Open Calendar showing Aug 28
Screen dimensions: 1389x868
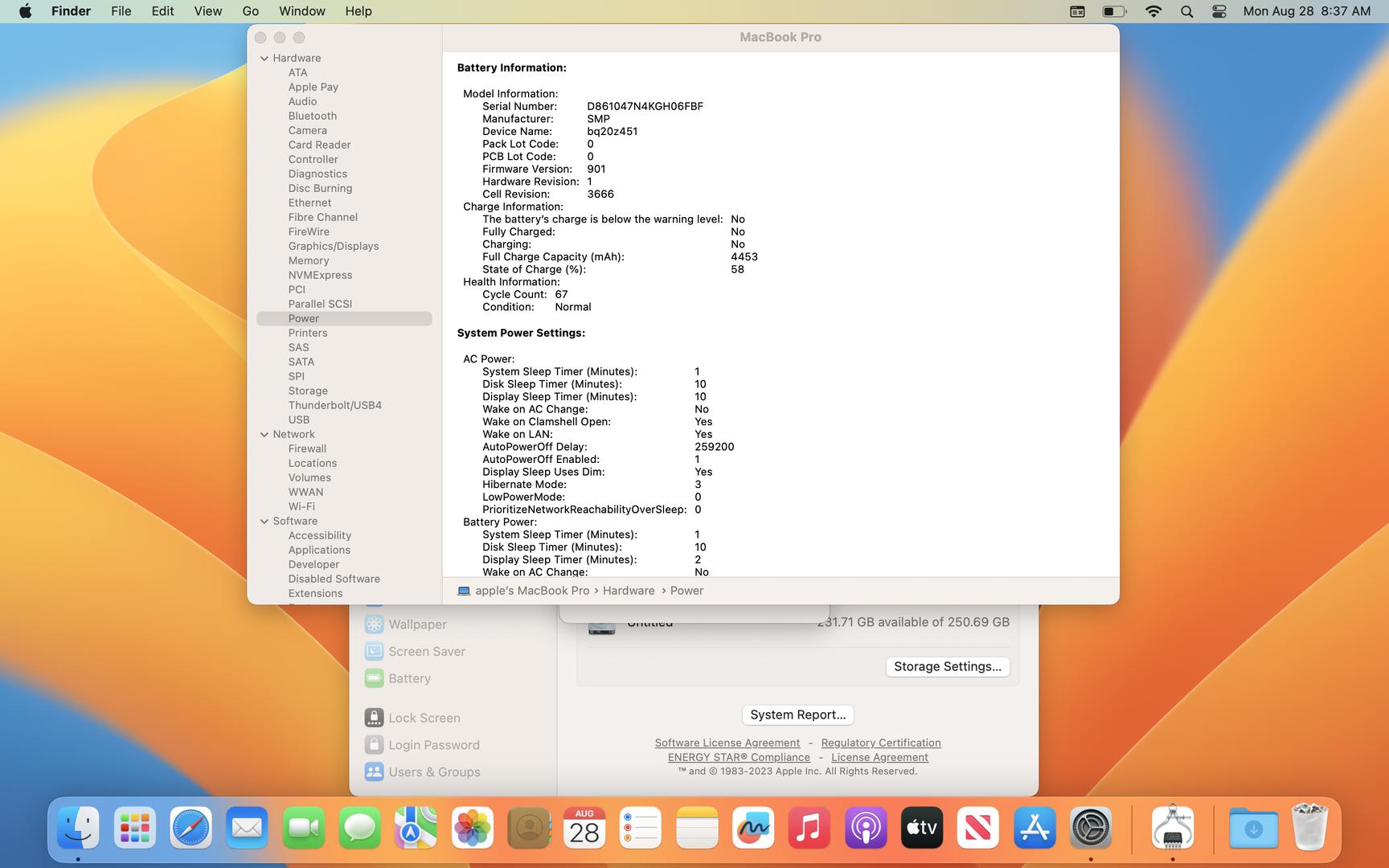coord(584,828)
